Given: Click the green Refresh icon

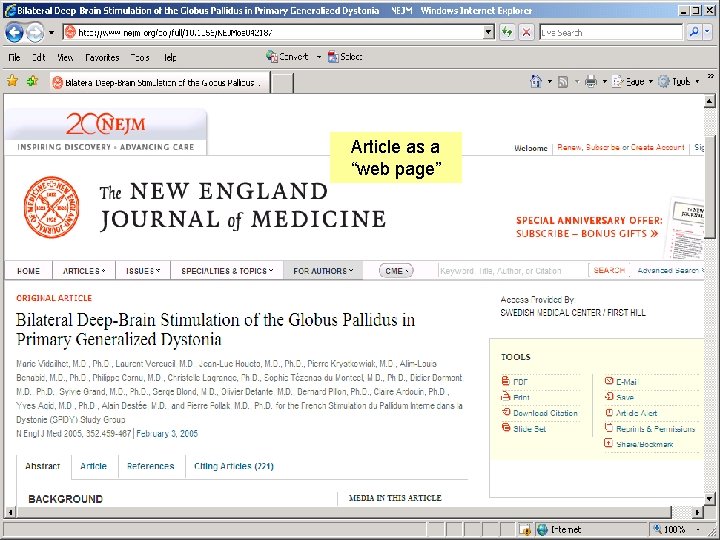Looking at the screenshot, I should point(507,32).
